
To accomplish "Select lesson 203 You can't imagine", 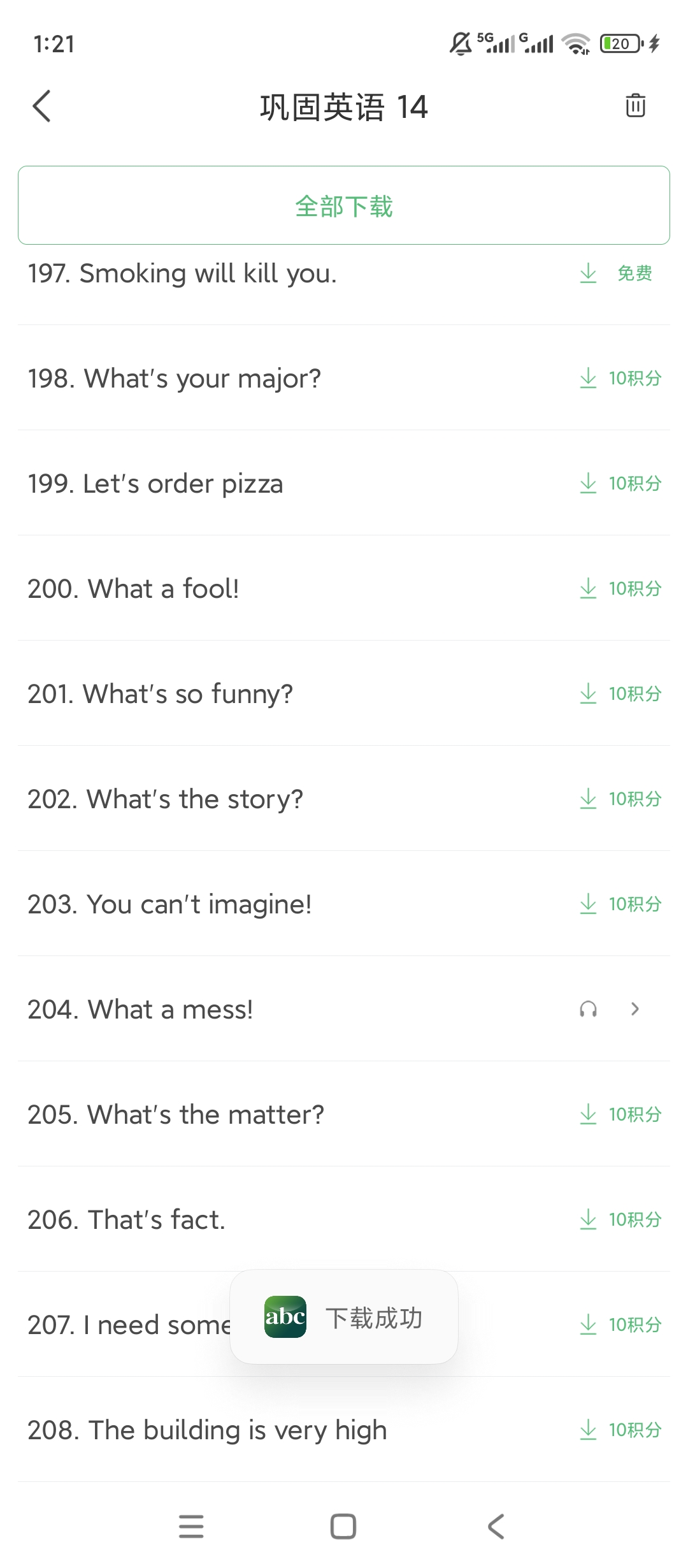I will [x=169, y=904].
